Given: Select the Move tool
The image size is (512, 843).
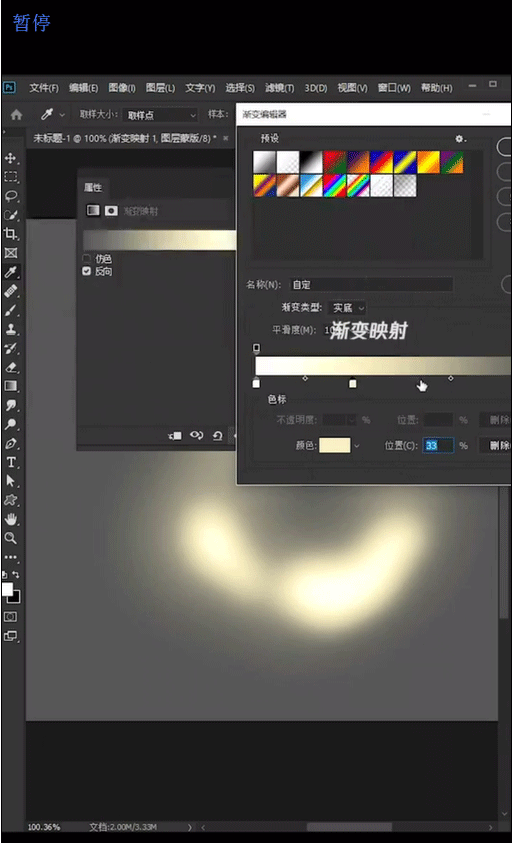Looking at the screenshot, I should coord(10,158).
